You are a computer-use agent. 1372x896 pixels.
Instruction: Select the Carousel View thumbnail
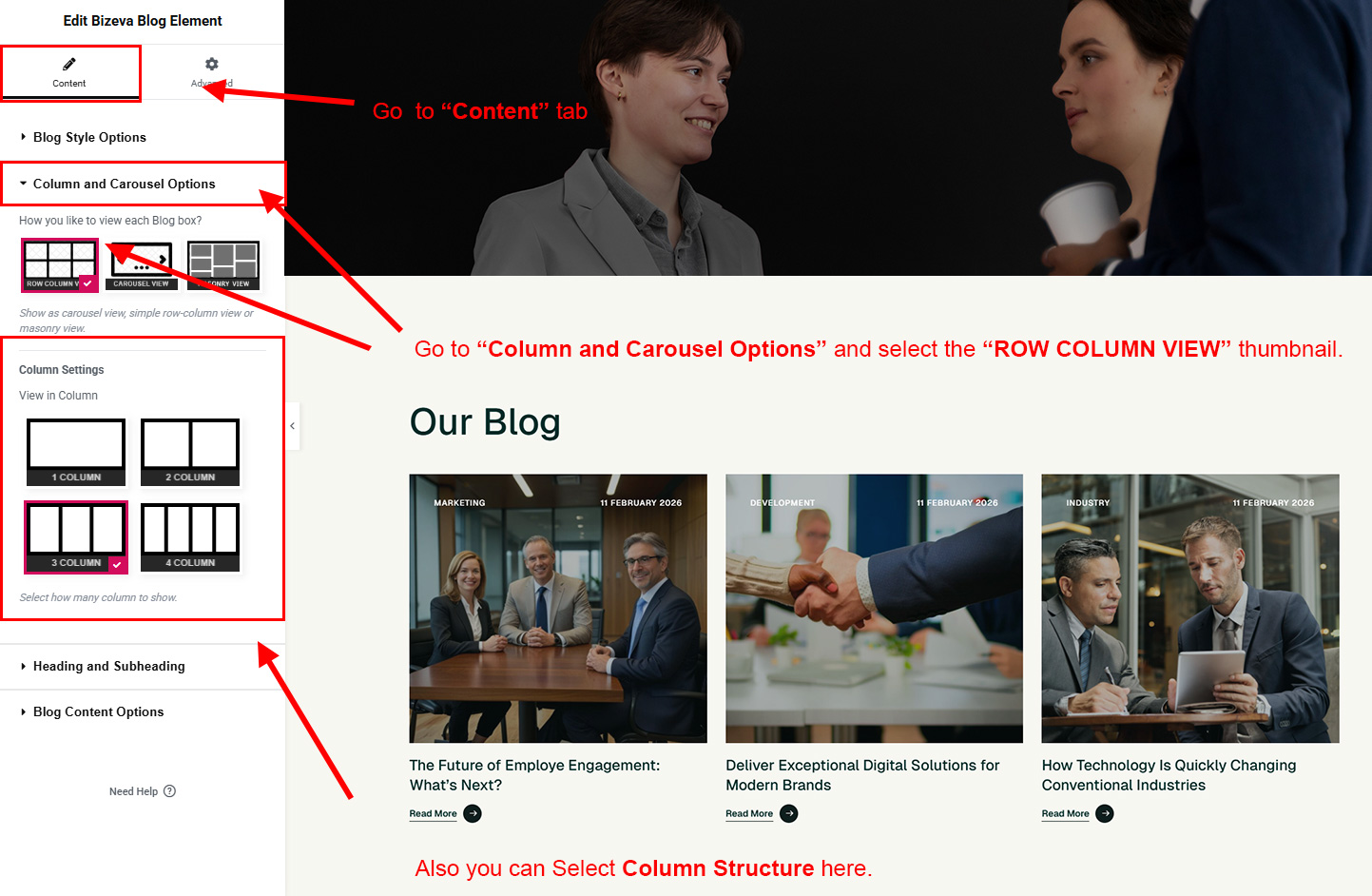pos(142,265)
